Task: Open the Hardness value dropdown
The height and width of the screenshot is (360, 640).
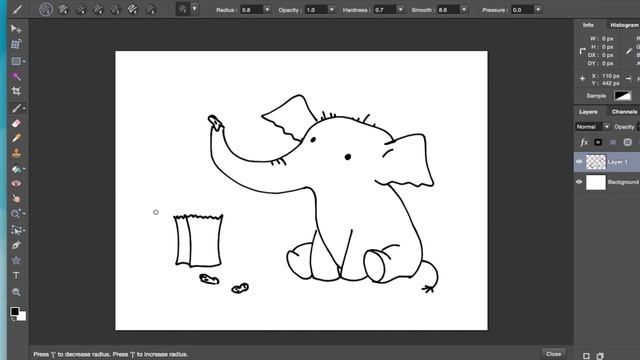Action: click(x=400, y=9)
